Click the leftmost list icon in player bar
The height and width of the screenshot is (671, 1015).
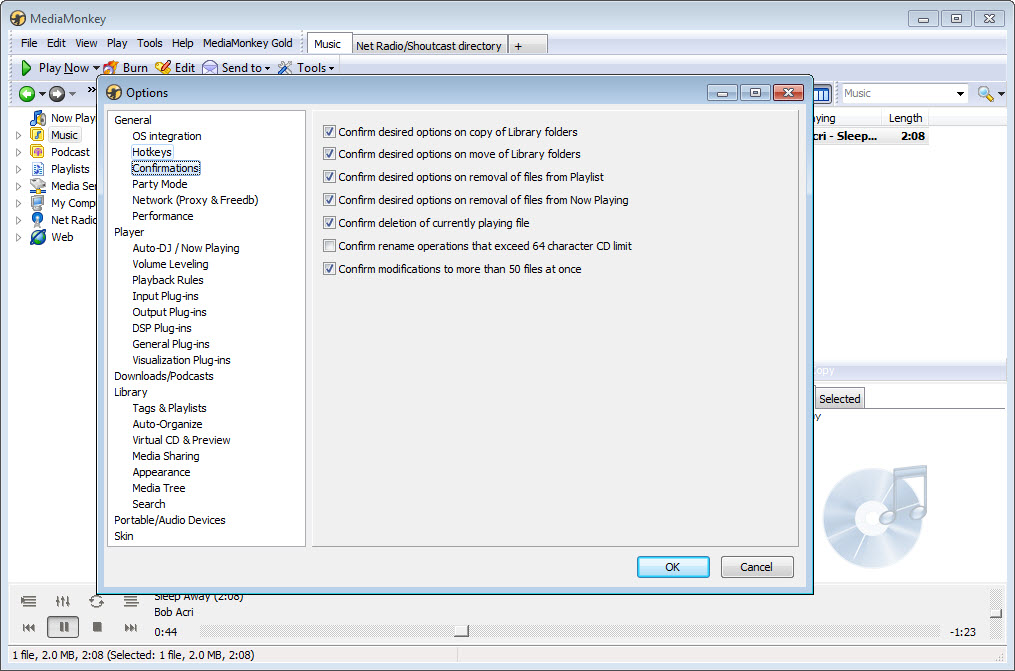point(28,601)
